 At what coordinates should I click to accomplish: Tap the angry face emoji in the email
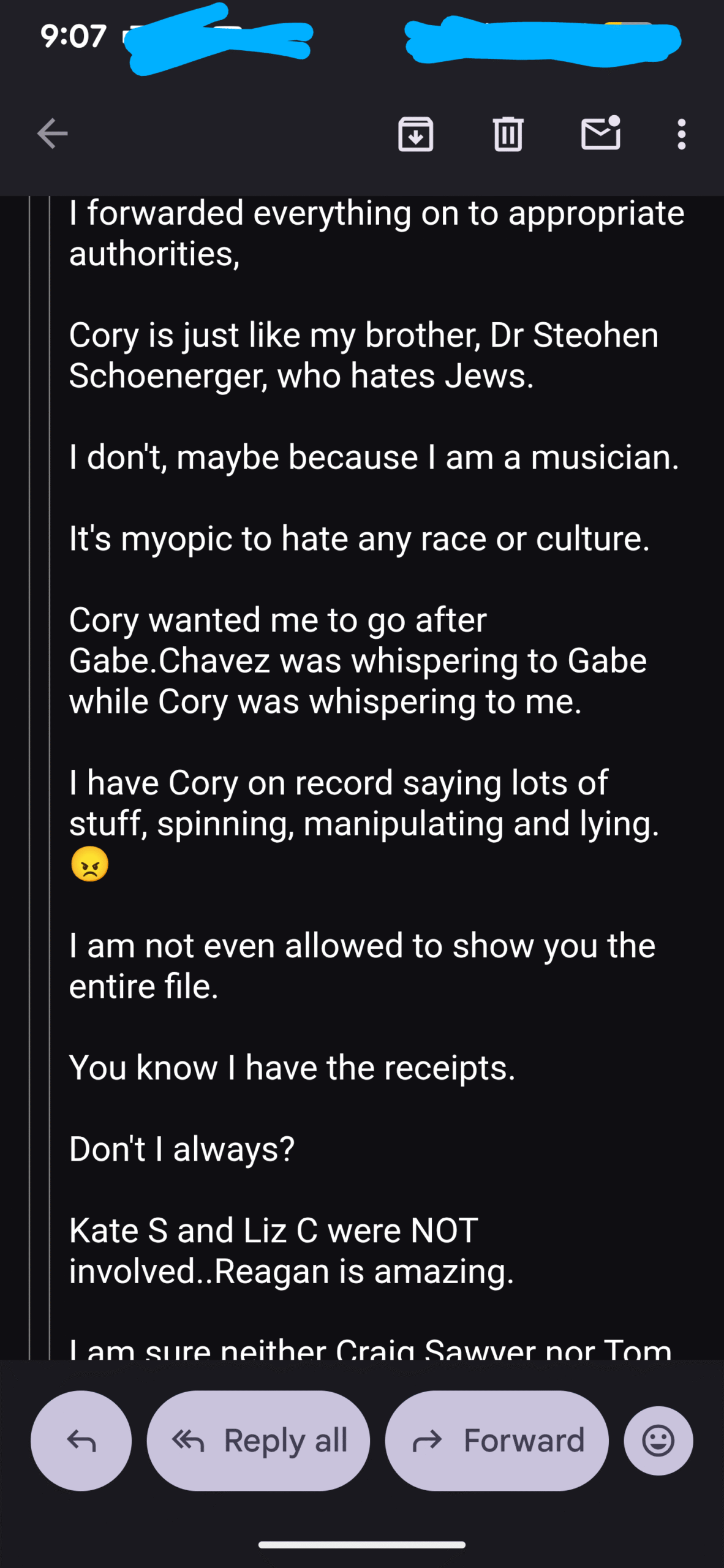point(90,864)
